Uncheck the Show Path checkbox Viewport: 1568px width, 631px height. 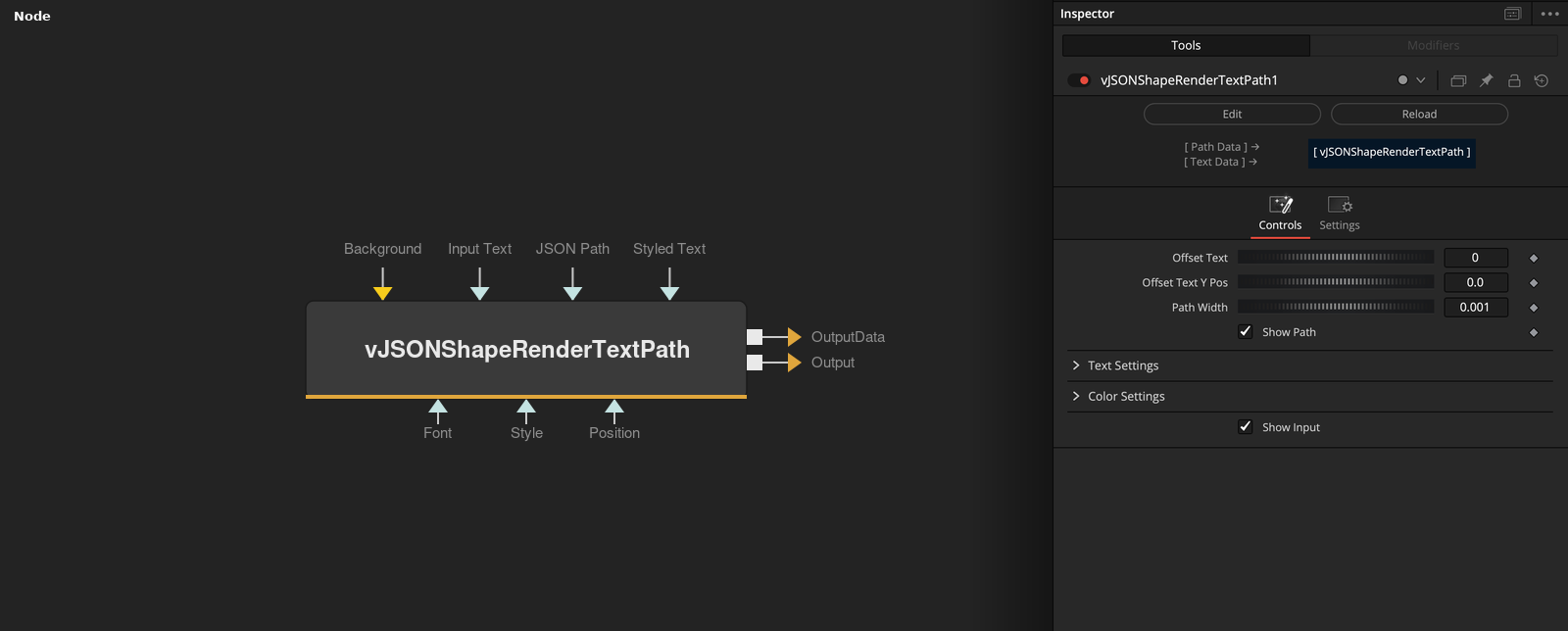[x=1246, y=331]
